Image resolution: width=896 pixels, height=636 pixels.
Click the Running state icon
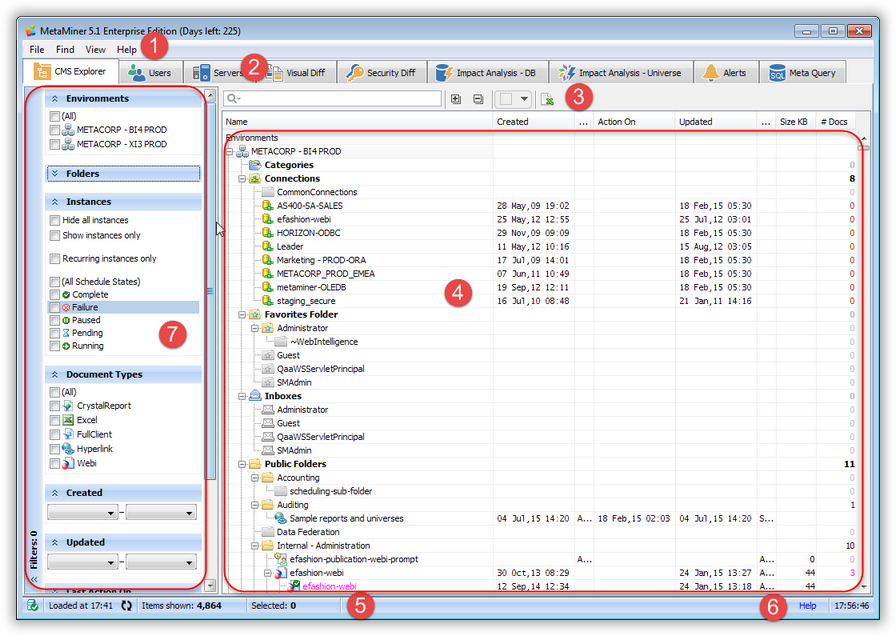tap(66, 346)
